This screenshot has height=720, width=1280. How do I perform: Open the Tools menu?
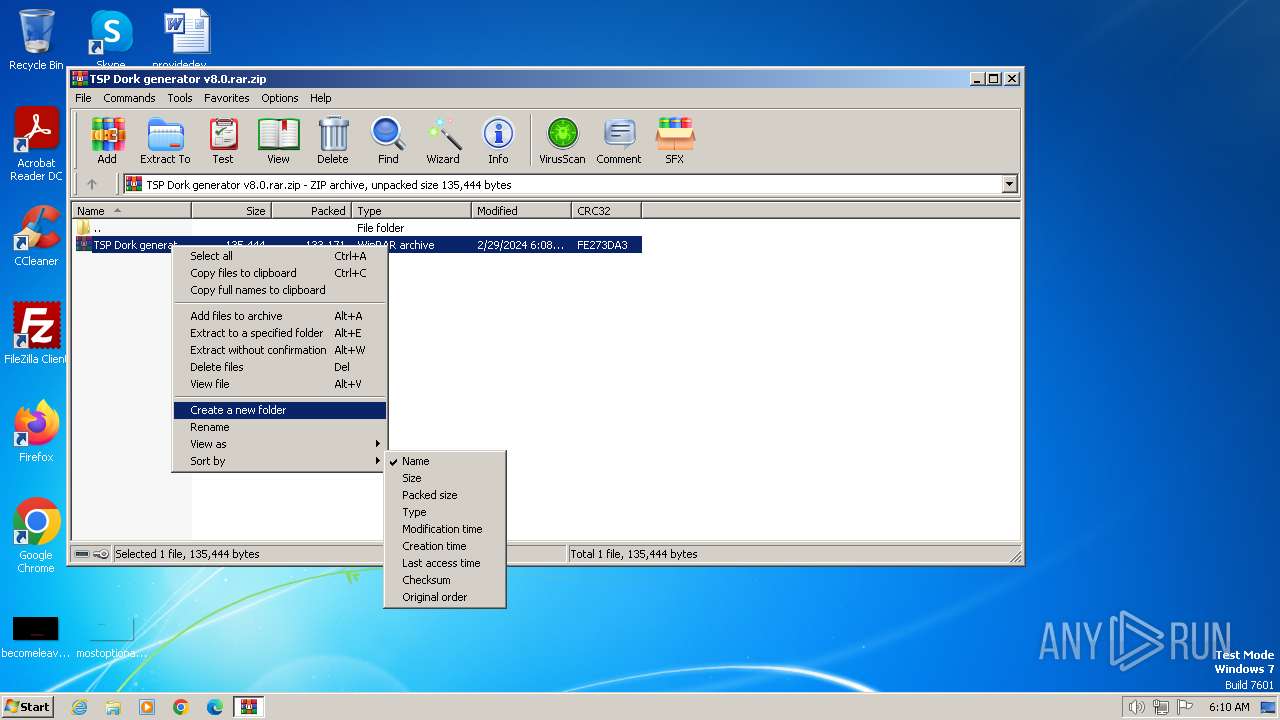180,98
